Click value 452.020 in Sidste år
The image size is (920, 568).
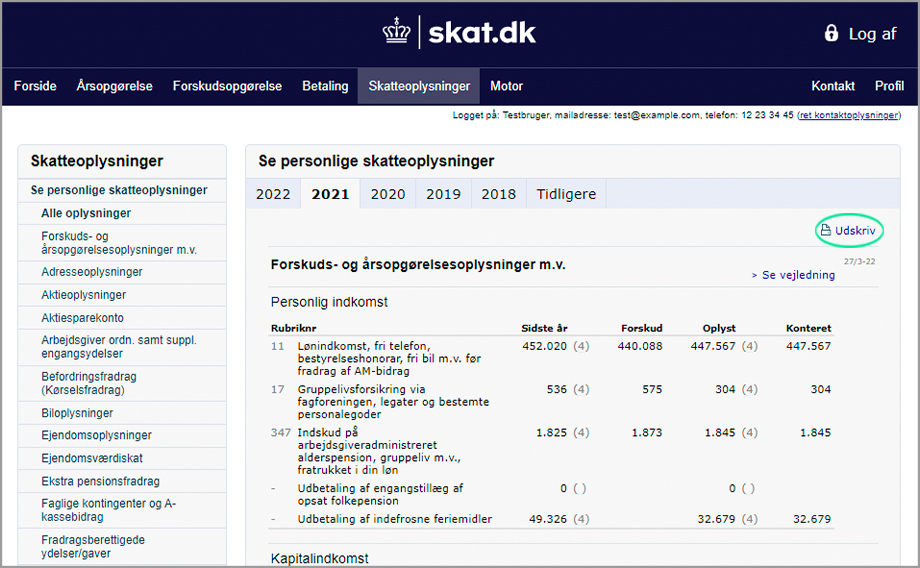(544, 346)
